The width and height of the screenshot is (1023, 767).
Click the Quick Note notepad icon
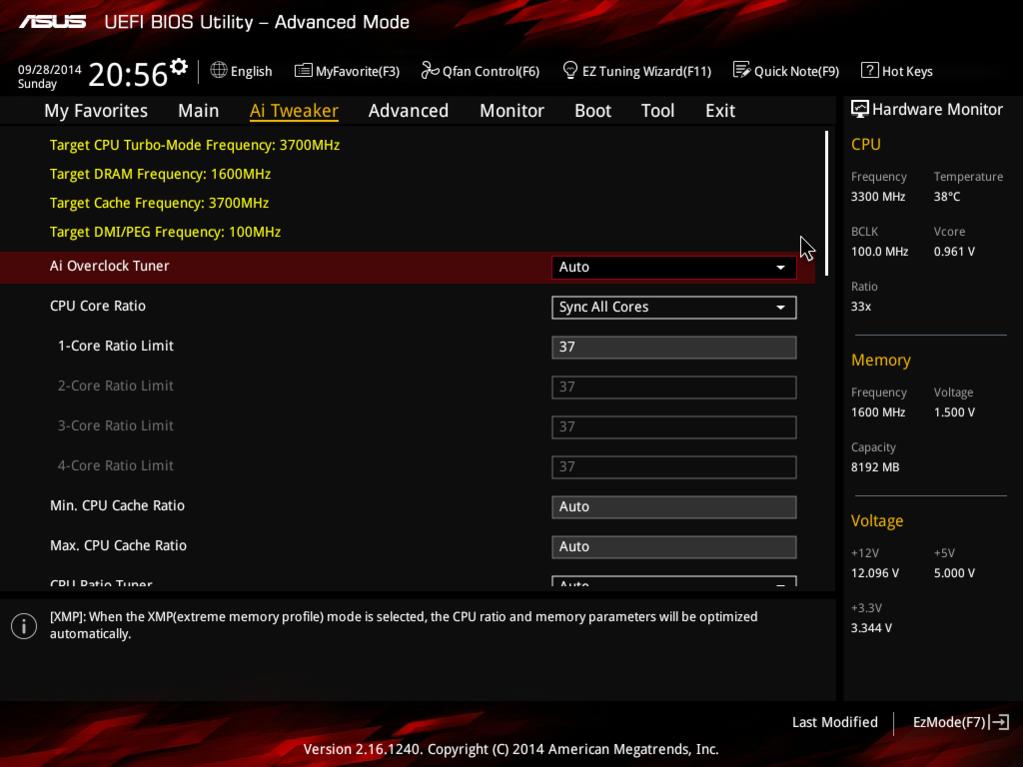pos(741,70)
